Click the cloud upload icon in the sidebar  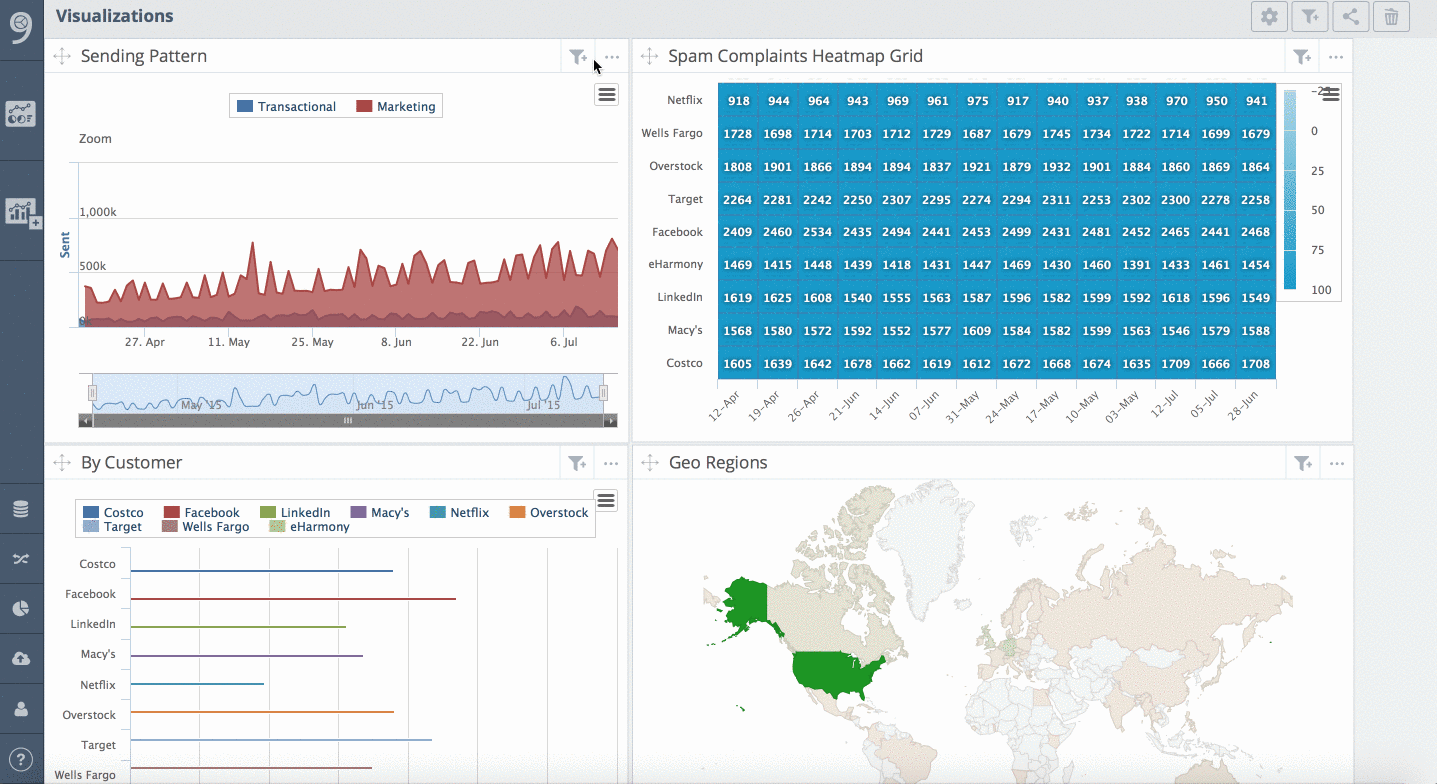(x=22, y=658)
